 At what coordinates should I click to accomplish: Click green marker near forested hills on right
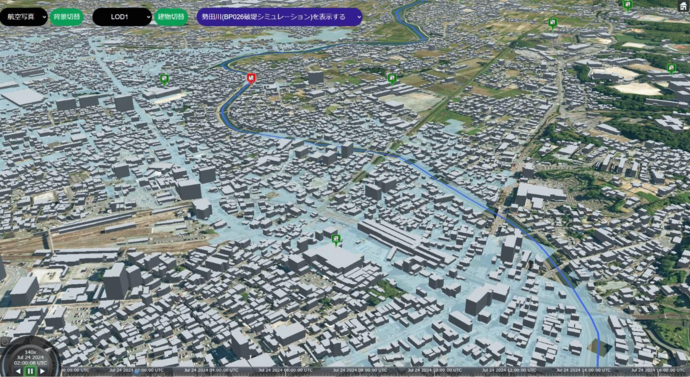[x=671, y=68]
